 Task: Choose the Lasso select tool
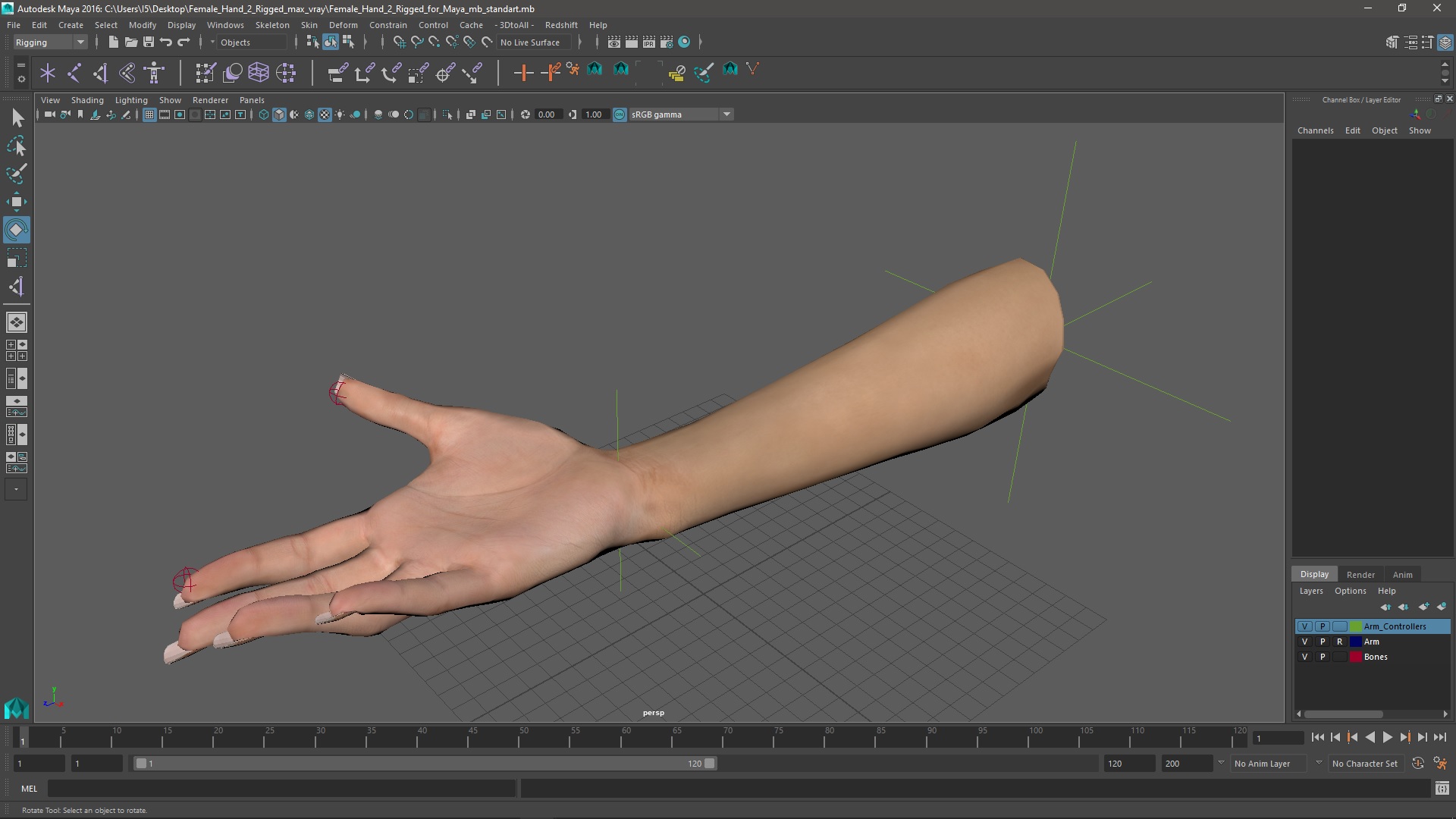pyautogui.click(x=17, y=146)
